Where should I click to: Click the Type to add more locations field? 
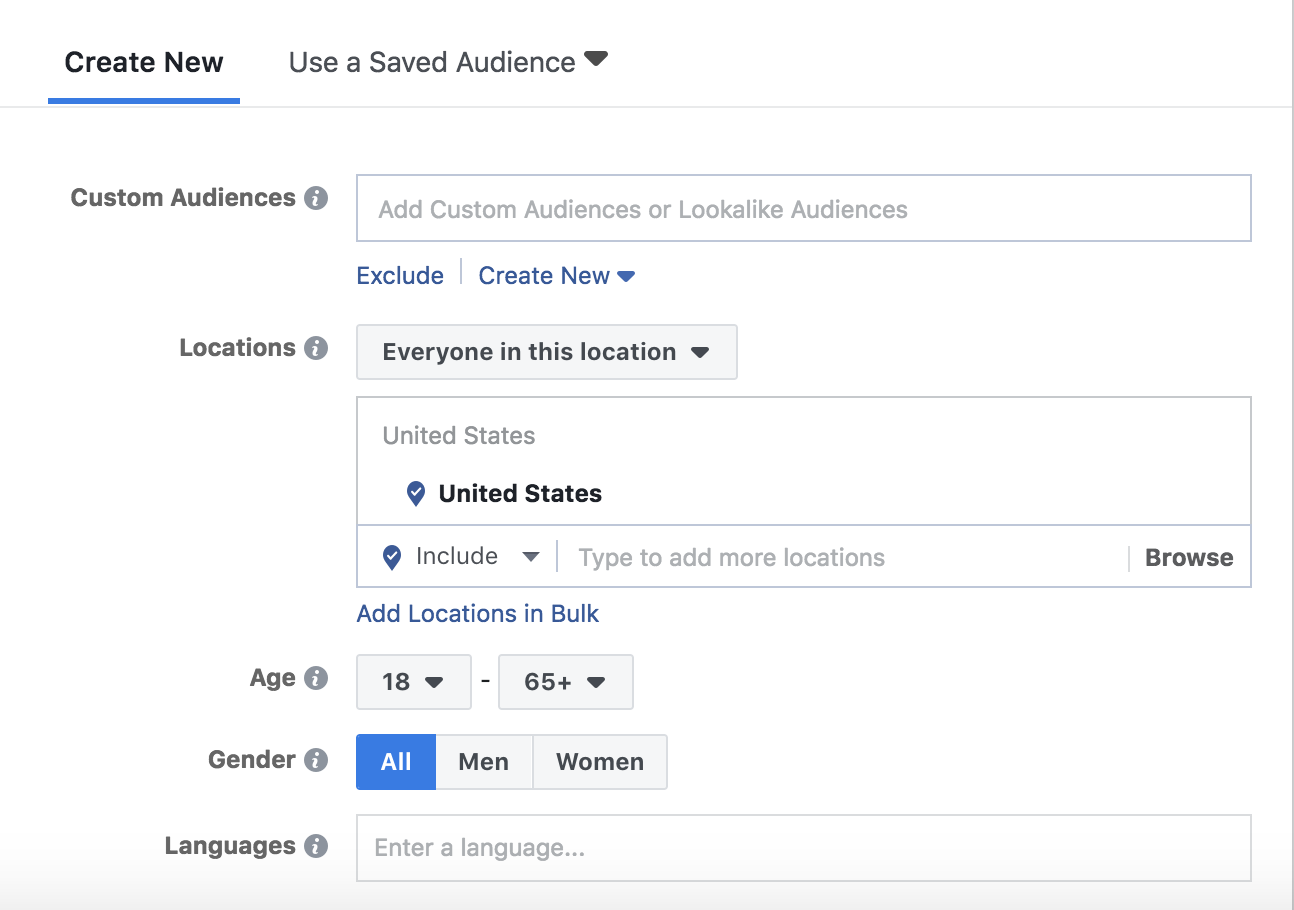point(842,557)
